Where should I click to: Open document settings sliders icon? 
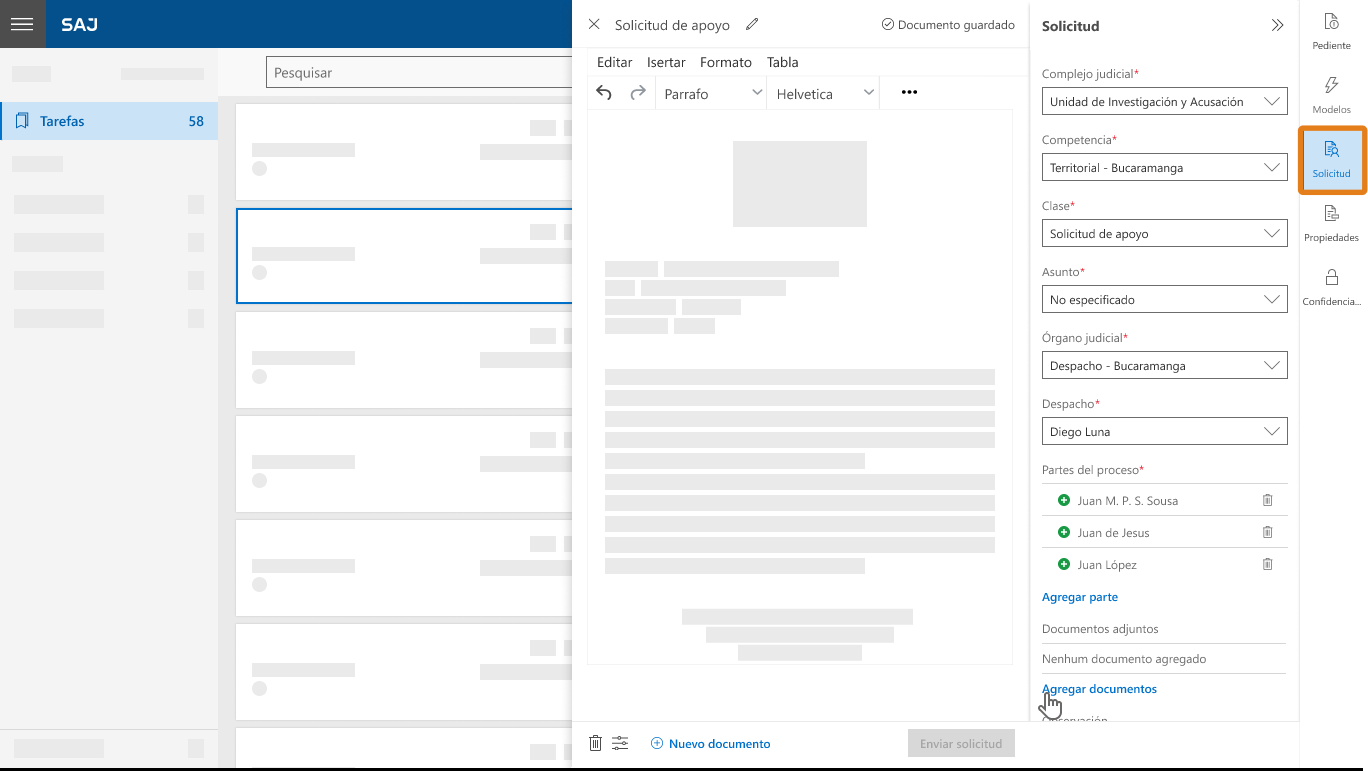point(621,743)
